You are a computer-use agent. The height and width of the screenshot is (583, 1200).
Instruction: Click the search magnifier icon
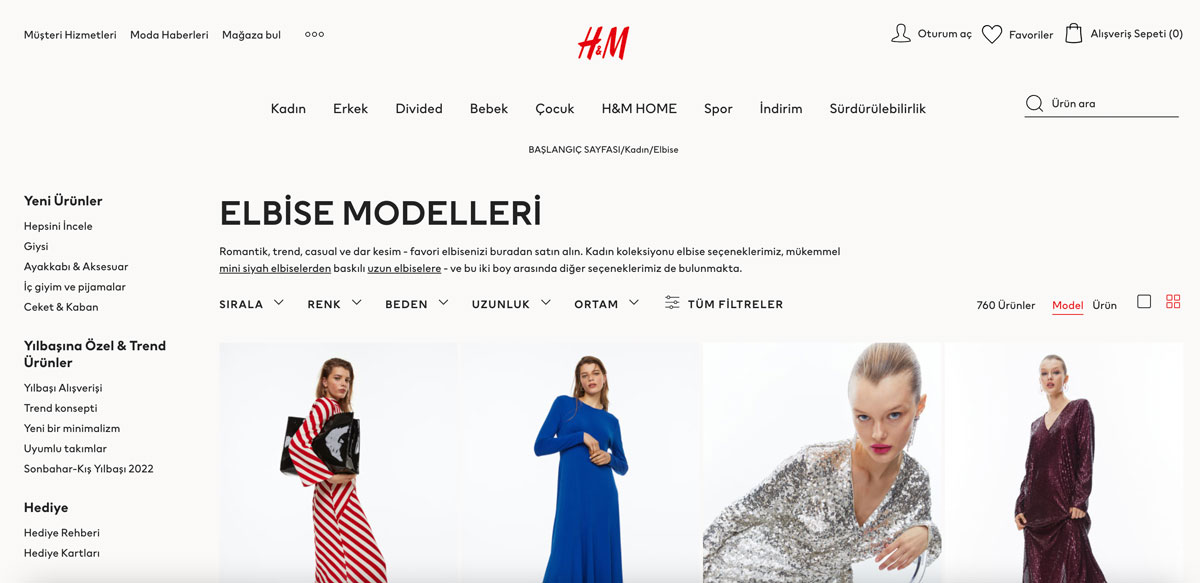(x=1035, y=103)
